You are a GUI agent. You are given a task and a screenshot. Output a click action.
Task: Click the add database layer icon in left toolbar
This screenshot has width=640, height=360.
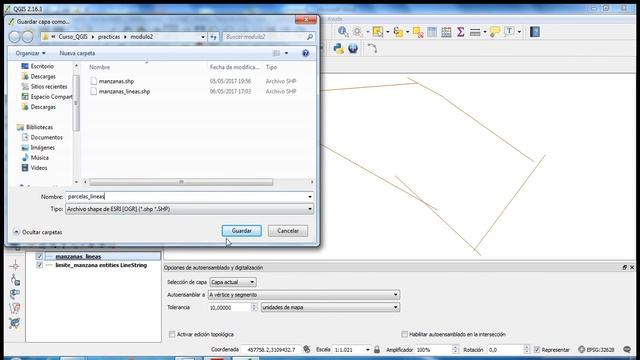[x=15, y=294]
